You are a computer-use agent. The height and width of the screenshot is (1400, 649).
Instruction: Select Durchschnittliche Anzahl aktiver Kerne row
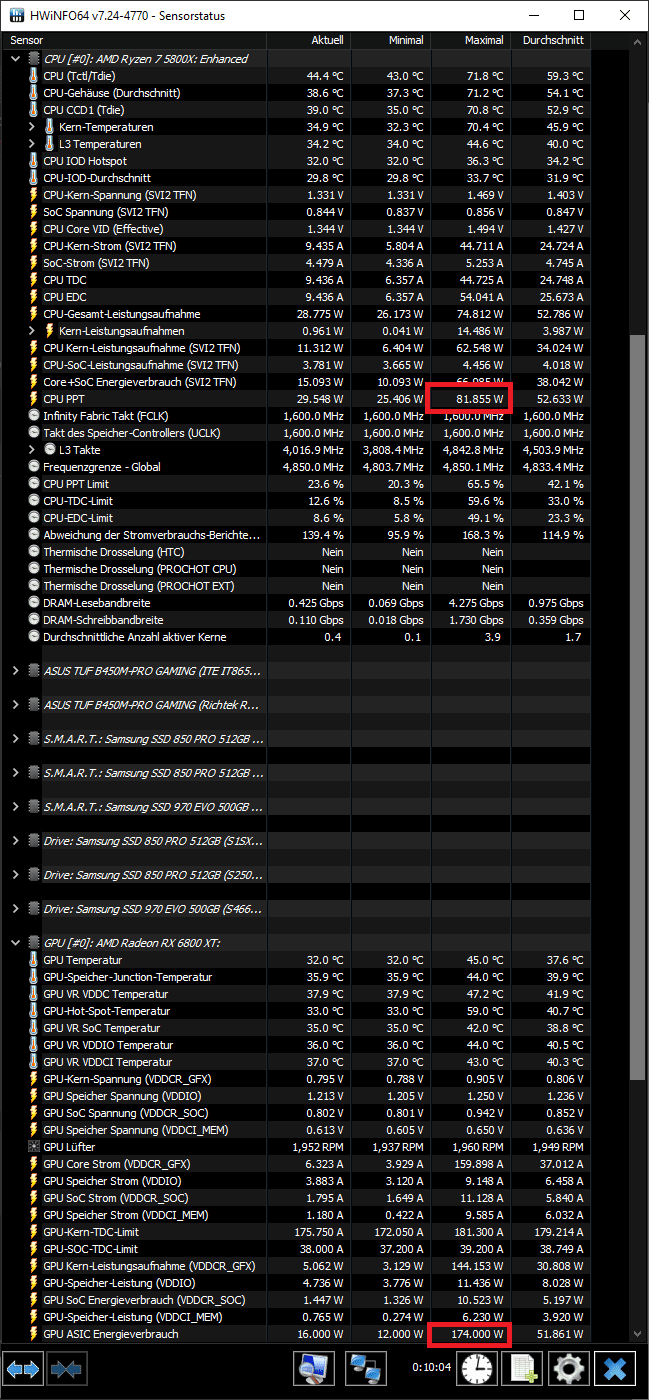pyautogui.click(x=298, y=637)
